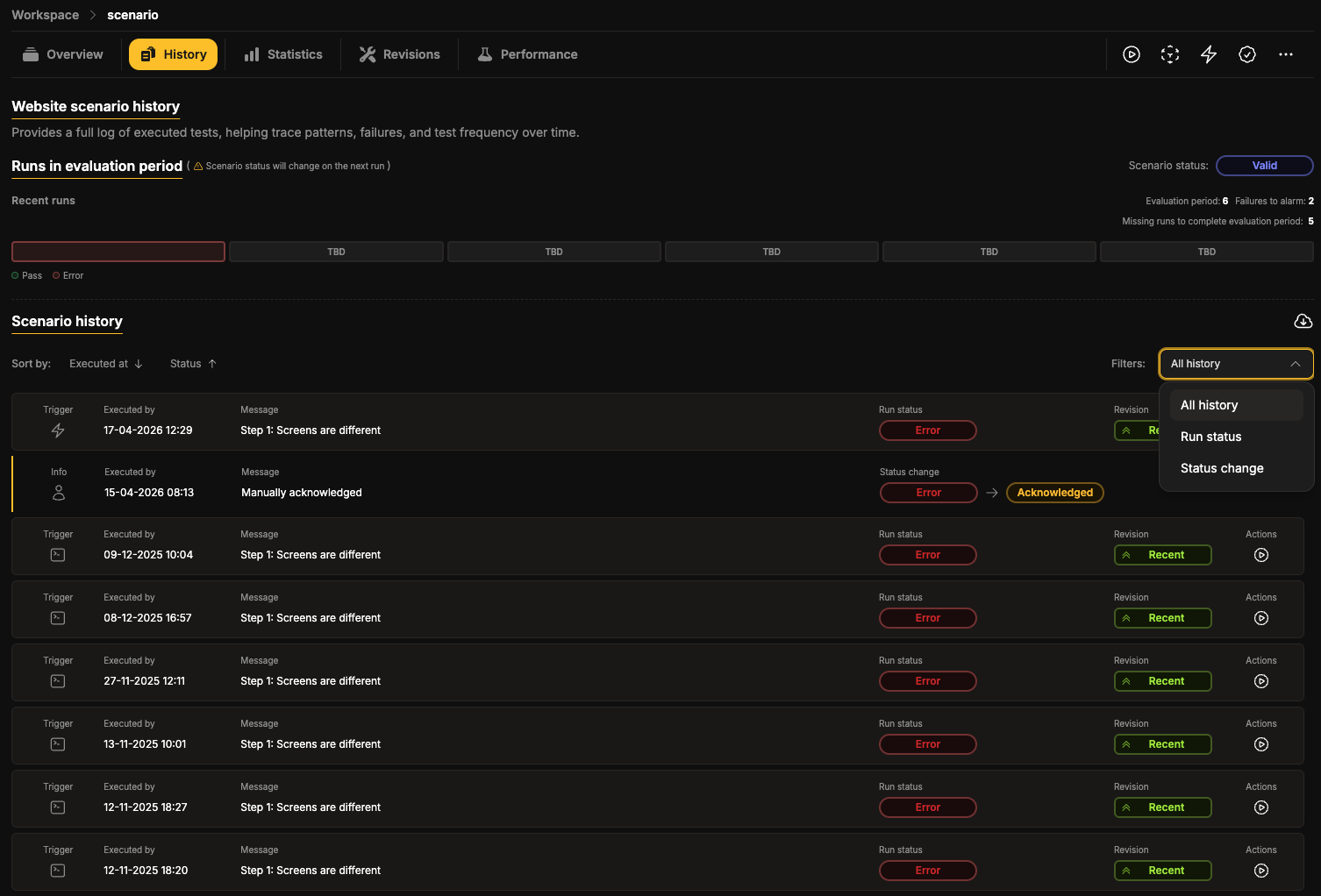
Task: Click the second TBD run bar
Action: pos(553,252)
